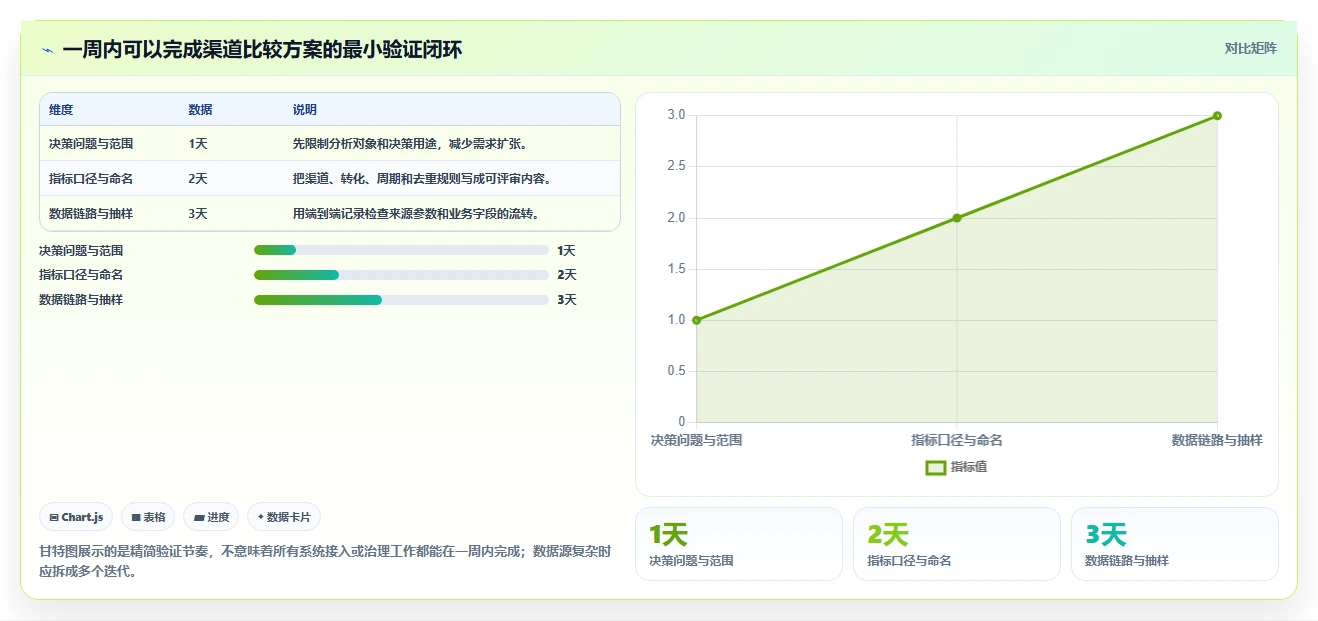1318x621 pixels.
Task: Click the legend color box for 指标值
Action: [936, 467]
